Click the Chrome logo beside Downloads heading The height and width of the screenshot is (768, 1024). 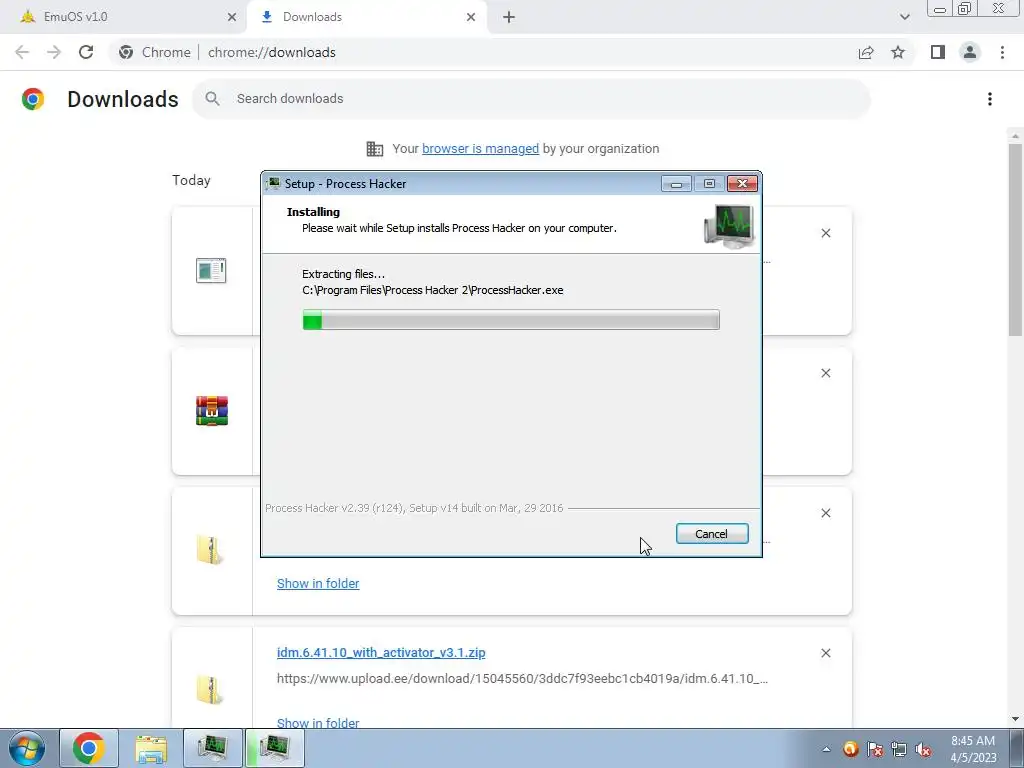pos(33,99)
